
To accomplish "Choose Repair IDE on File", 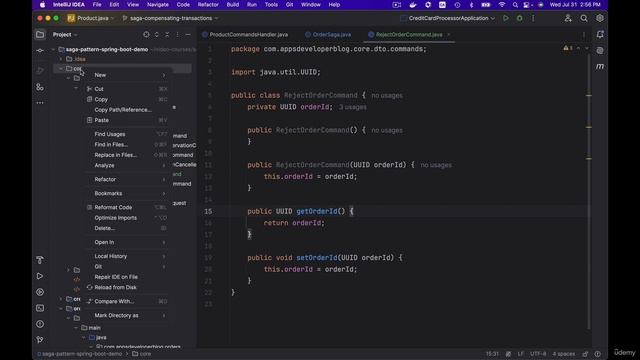I will point(127,277).
